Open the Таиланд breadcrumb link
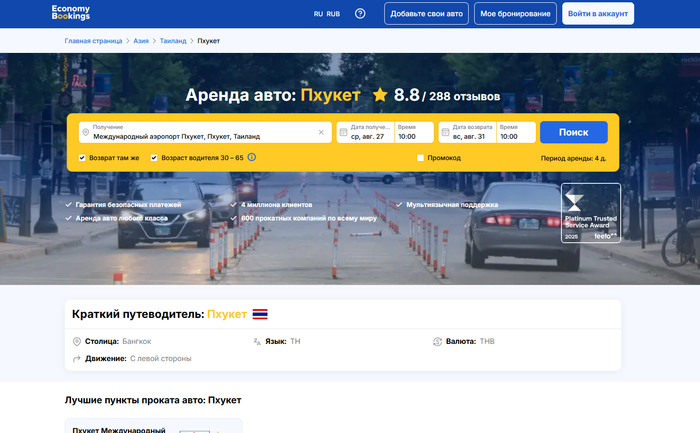 tap(173, 41)
